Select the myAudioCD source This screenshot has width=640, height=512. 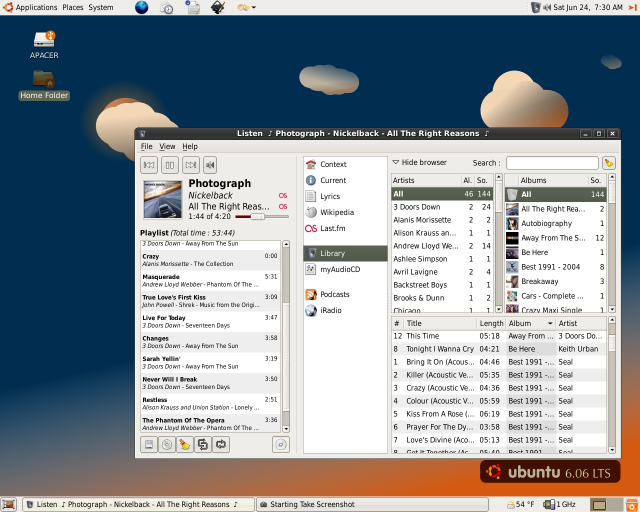(345, 269)
